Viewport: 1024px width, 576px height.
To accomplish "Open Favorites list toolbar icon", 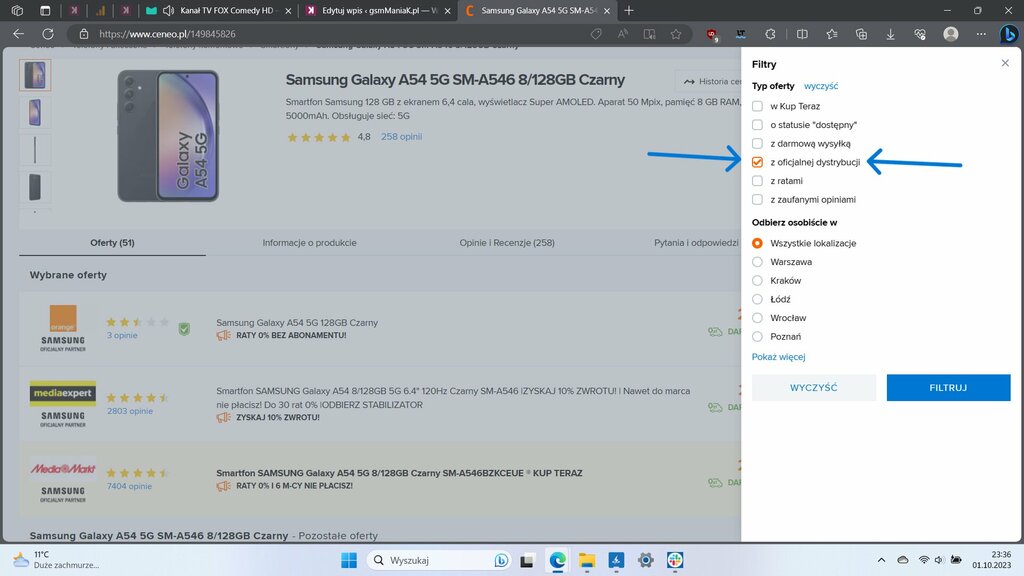I will (831, 34).
